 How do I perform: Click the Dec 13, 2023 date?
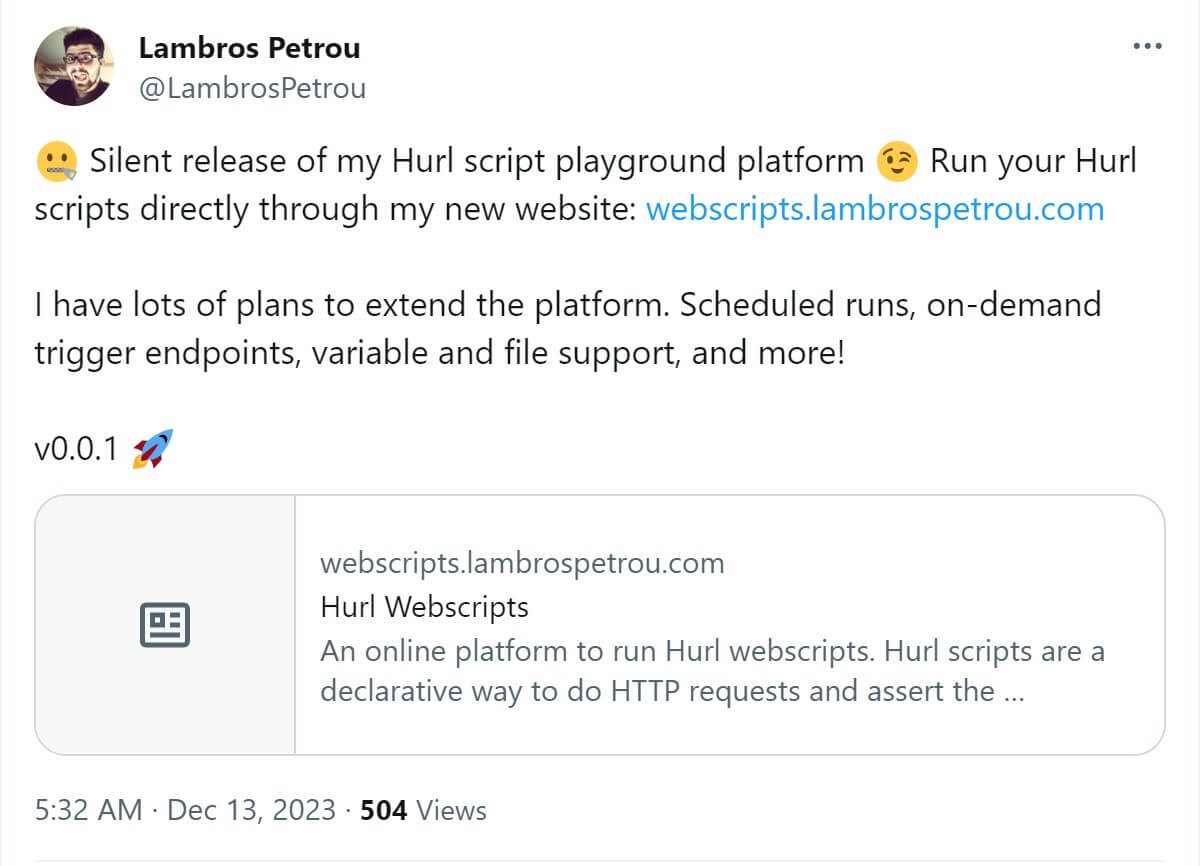251,809
